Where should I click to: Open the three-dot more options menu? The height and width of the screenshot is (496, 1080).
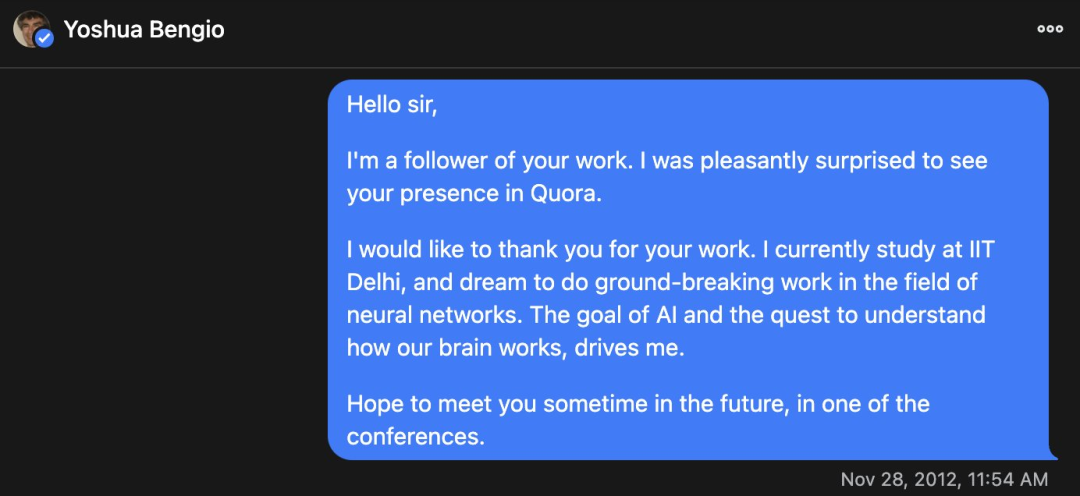(1050, 30)
